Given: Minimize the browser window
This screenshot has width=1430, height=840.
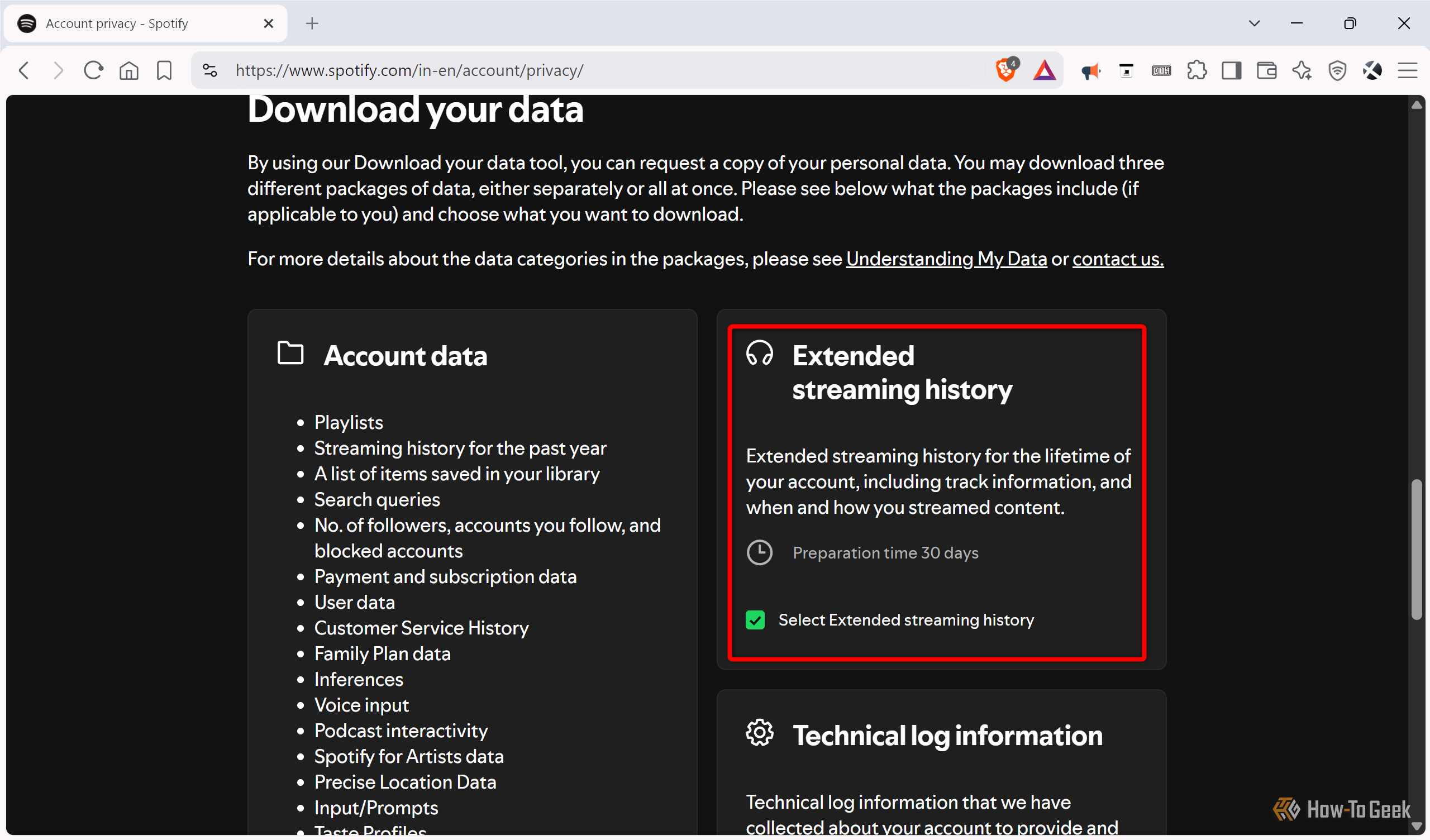Looking at the screenshot, I should [x=1296, y=23].
